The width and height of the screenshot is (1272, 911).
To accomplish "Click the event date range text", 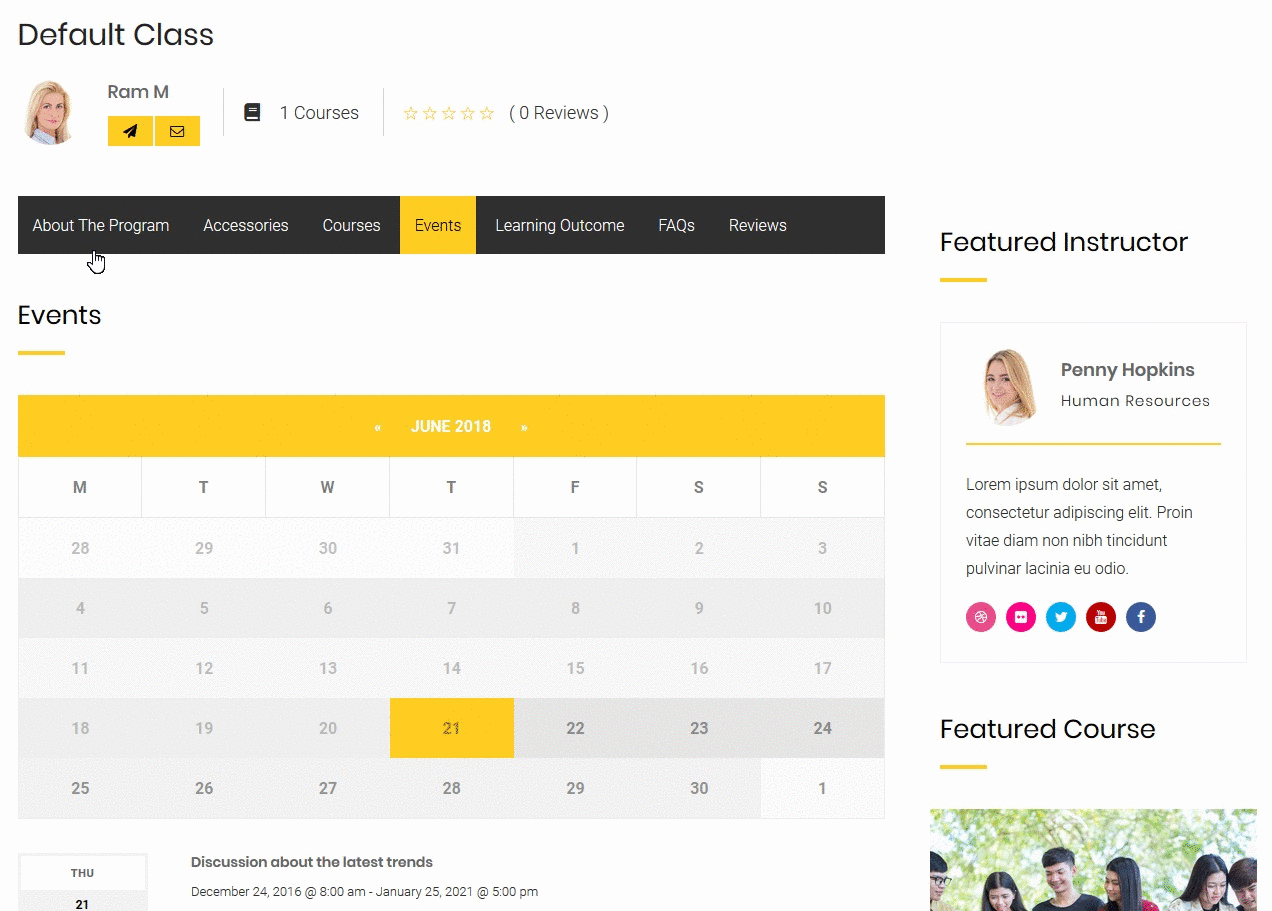I will coord(364,892).
